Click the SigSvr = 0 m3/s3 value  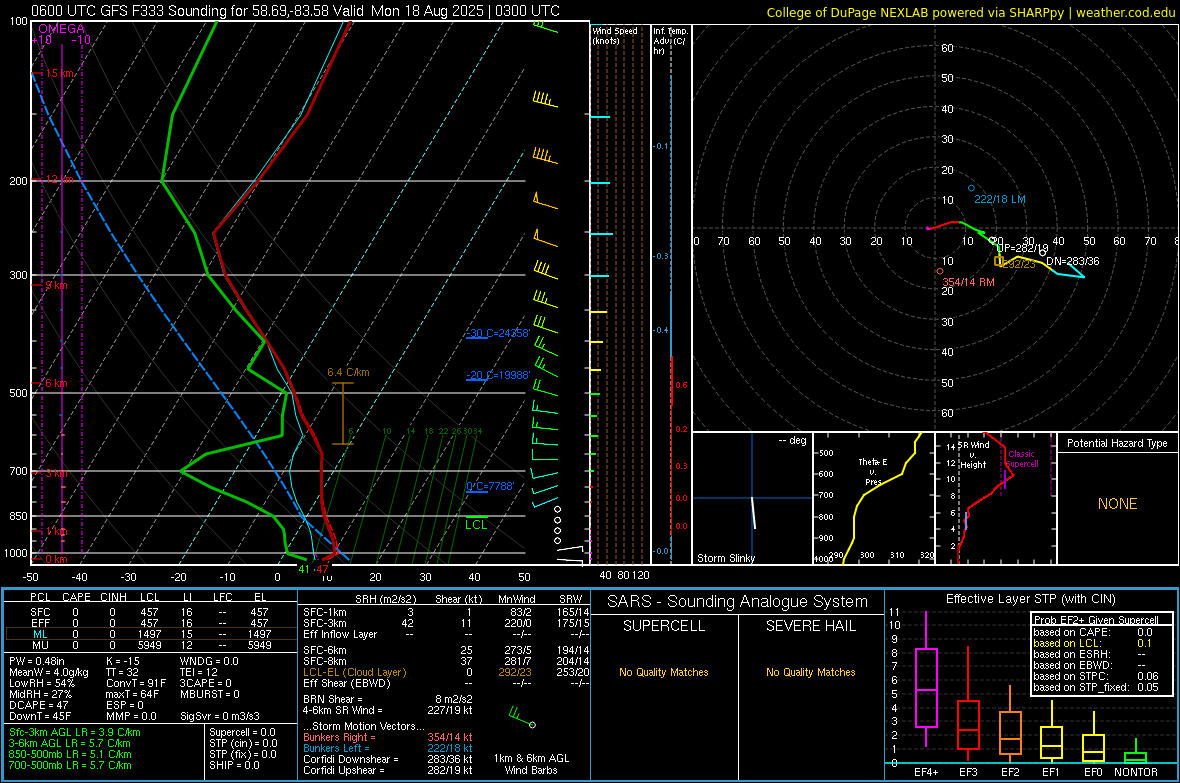[x=220, y=716]
